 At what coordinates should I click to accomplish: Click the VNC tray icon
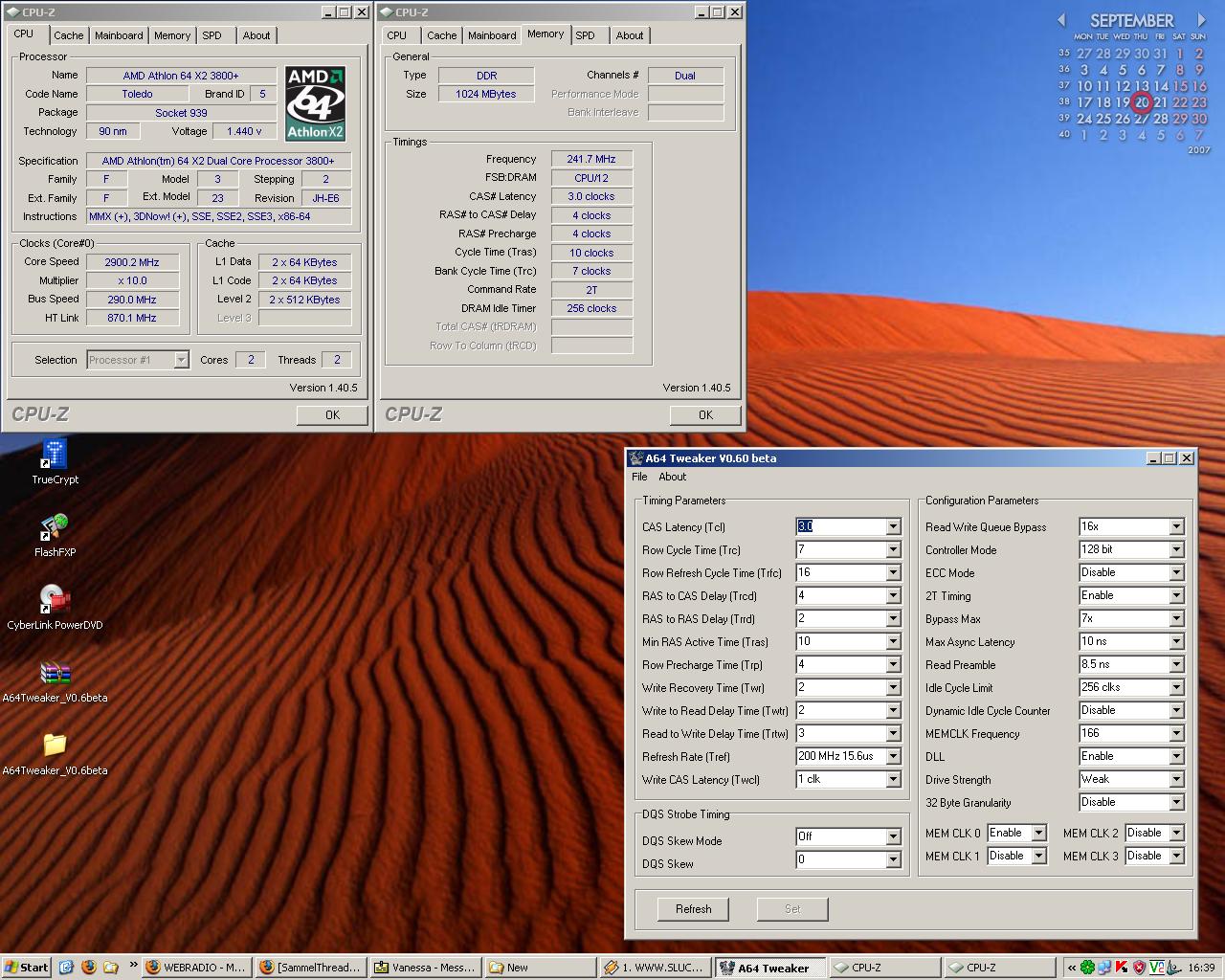coord(1156,968)
